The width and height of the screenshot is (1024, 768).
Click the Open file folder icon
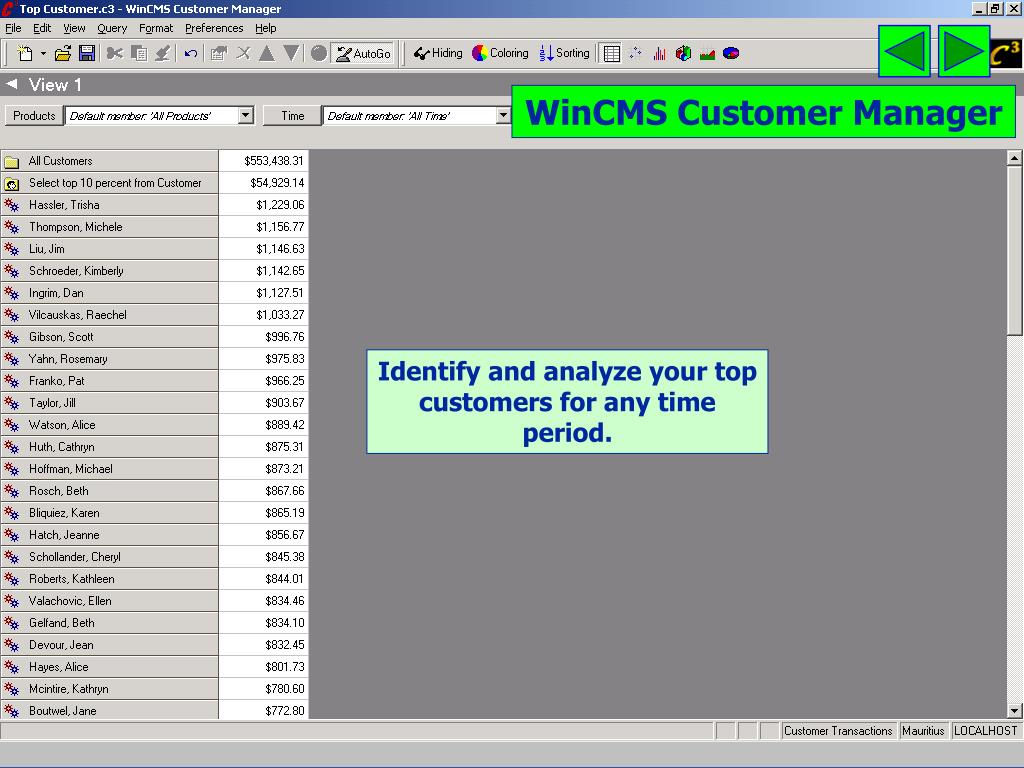[63, 54]
